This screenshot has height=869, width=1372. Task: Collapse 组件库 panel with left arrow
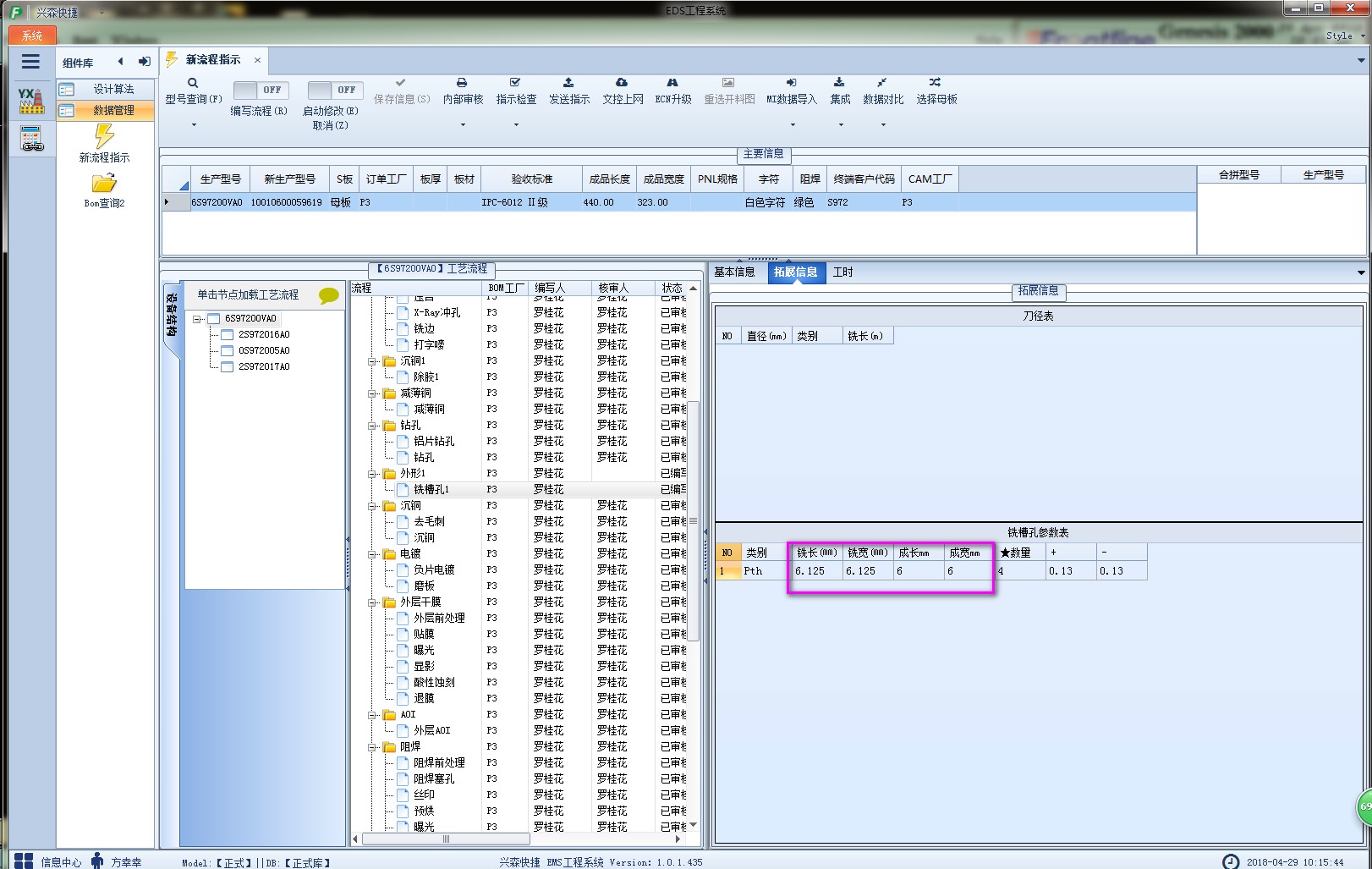coord(120,62)
